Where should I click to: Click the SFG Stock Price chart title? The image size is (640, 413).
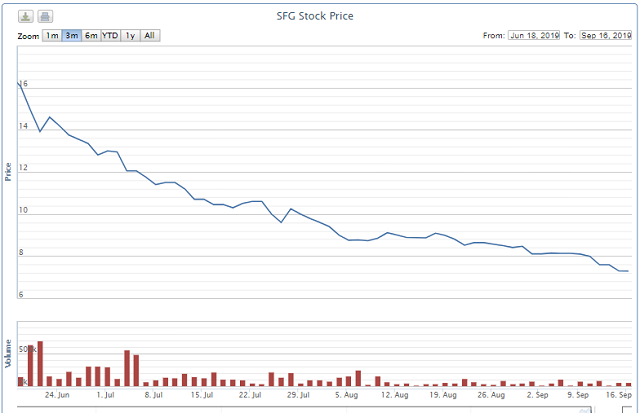coord(315,16)
